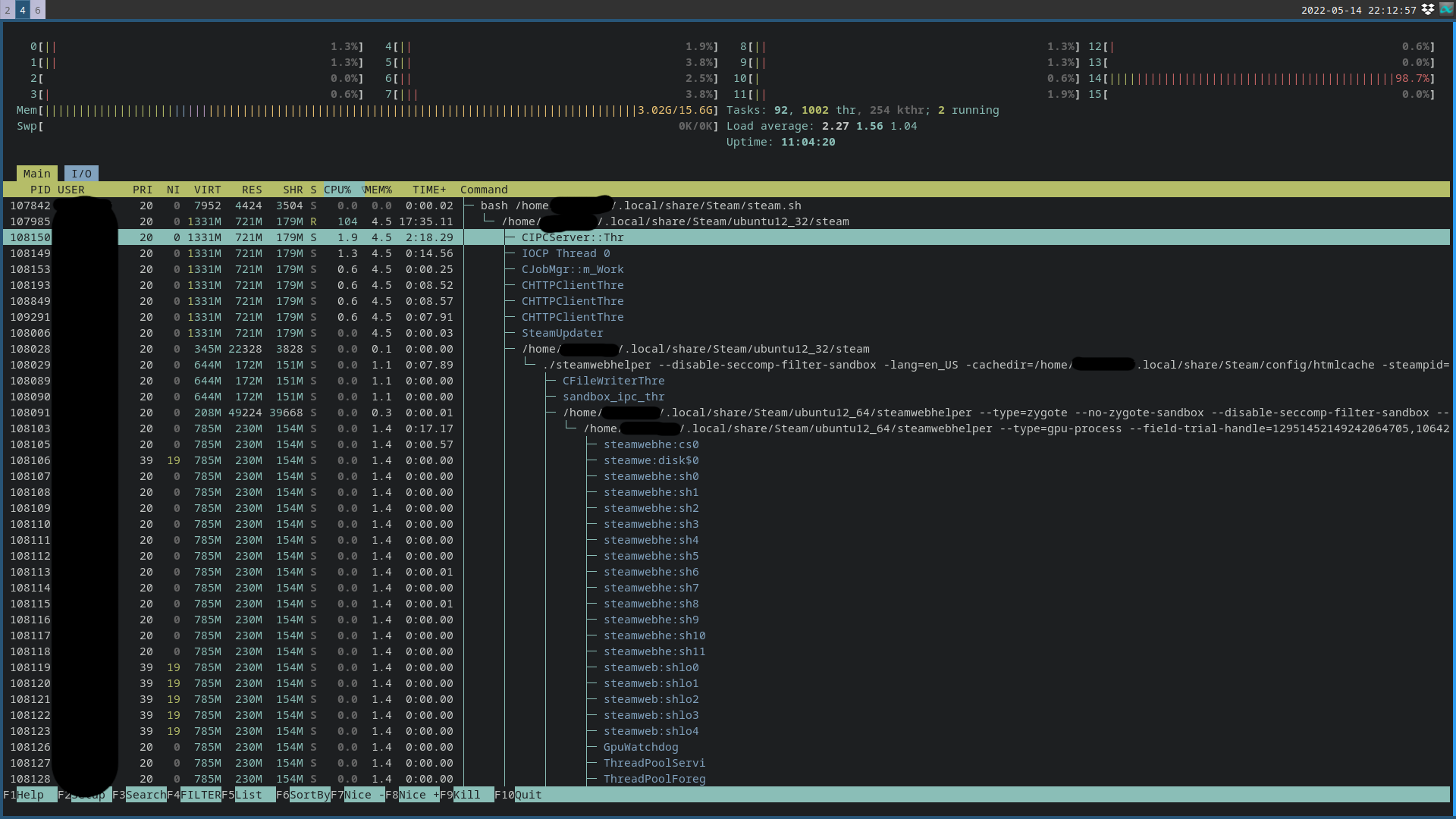Click the date and time clock
Image resolution: width=1456 pixels, height=819 pixels.
pos(1358,10)
